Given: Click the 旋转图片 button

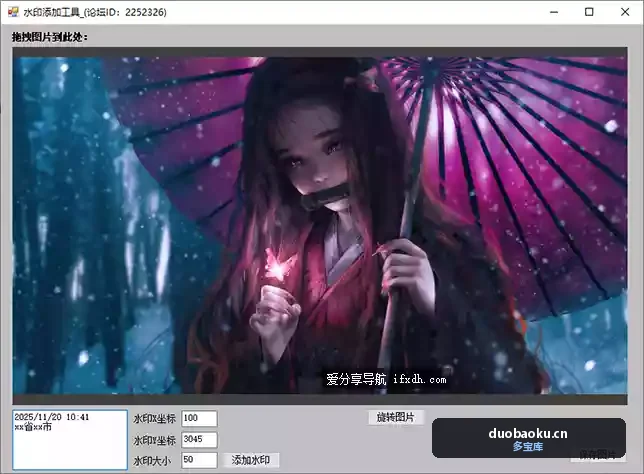Looking at the screenshot, I should click(396, 417).
